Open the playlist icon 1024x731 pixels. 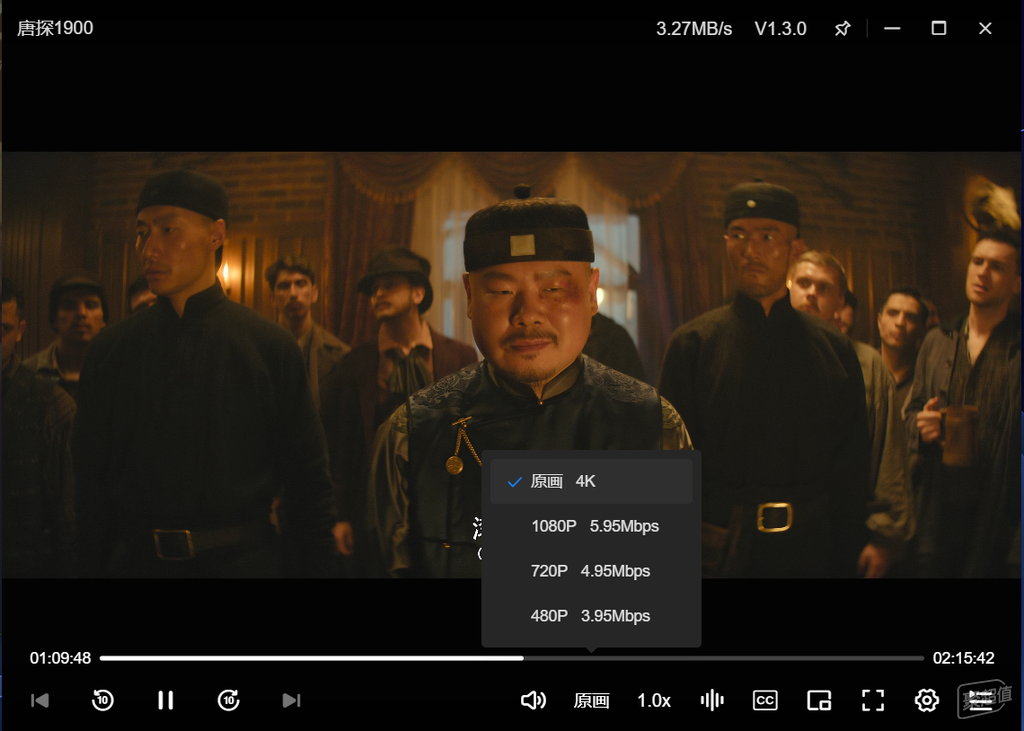coord(980,700)
